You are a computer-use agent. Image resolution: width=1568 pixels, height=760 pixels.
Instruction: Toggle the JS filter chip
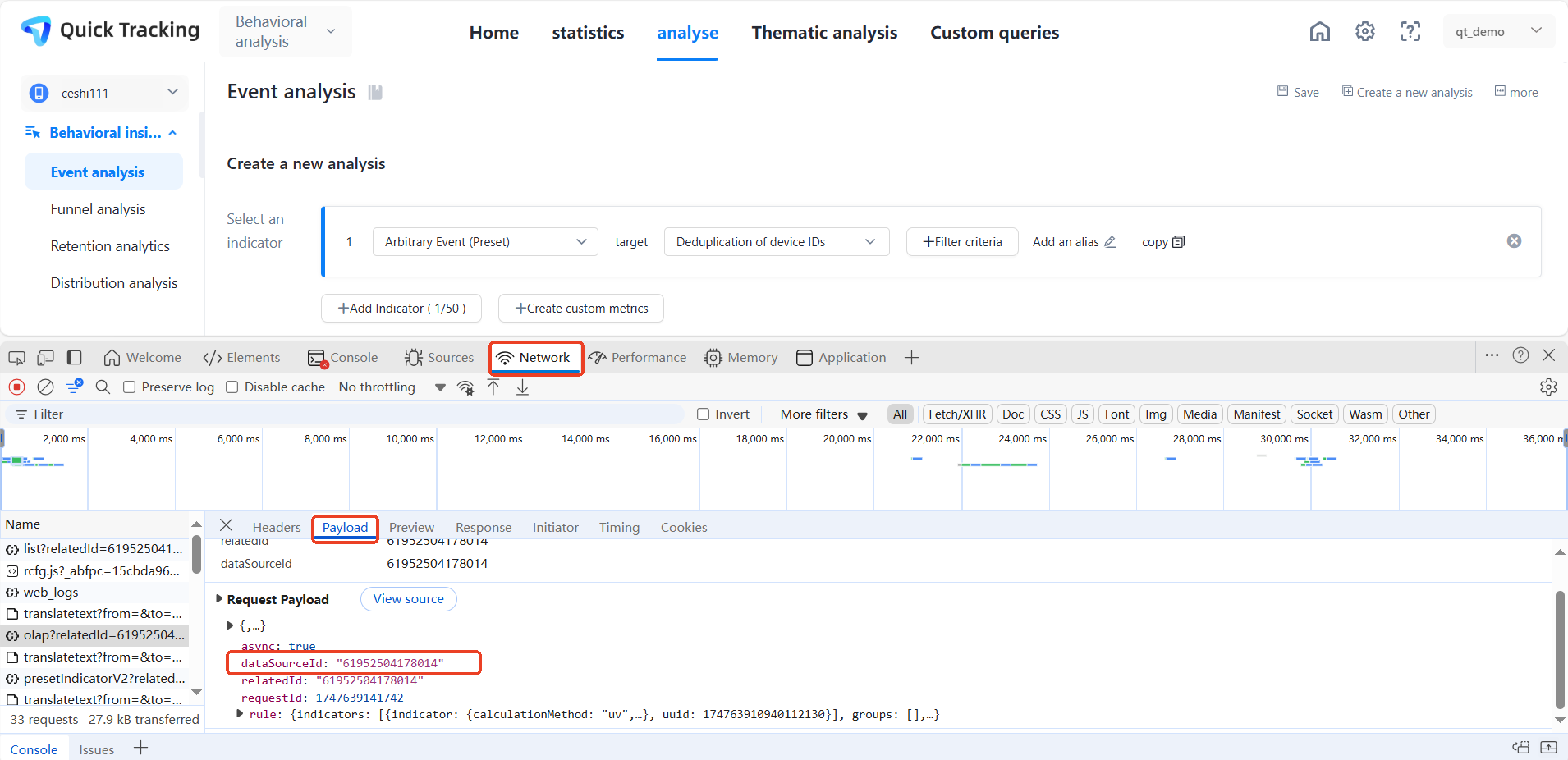[x=1083, y=414]
